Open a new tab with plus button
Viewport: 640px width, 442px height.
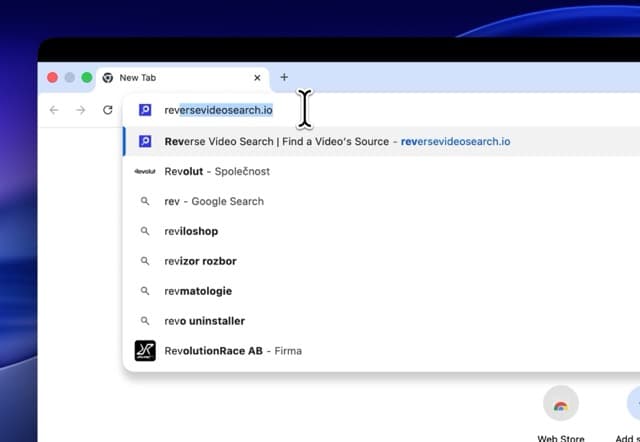(x=284, y=77)
